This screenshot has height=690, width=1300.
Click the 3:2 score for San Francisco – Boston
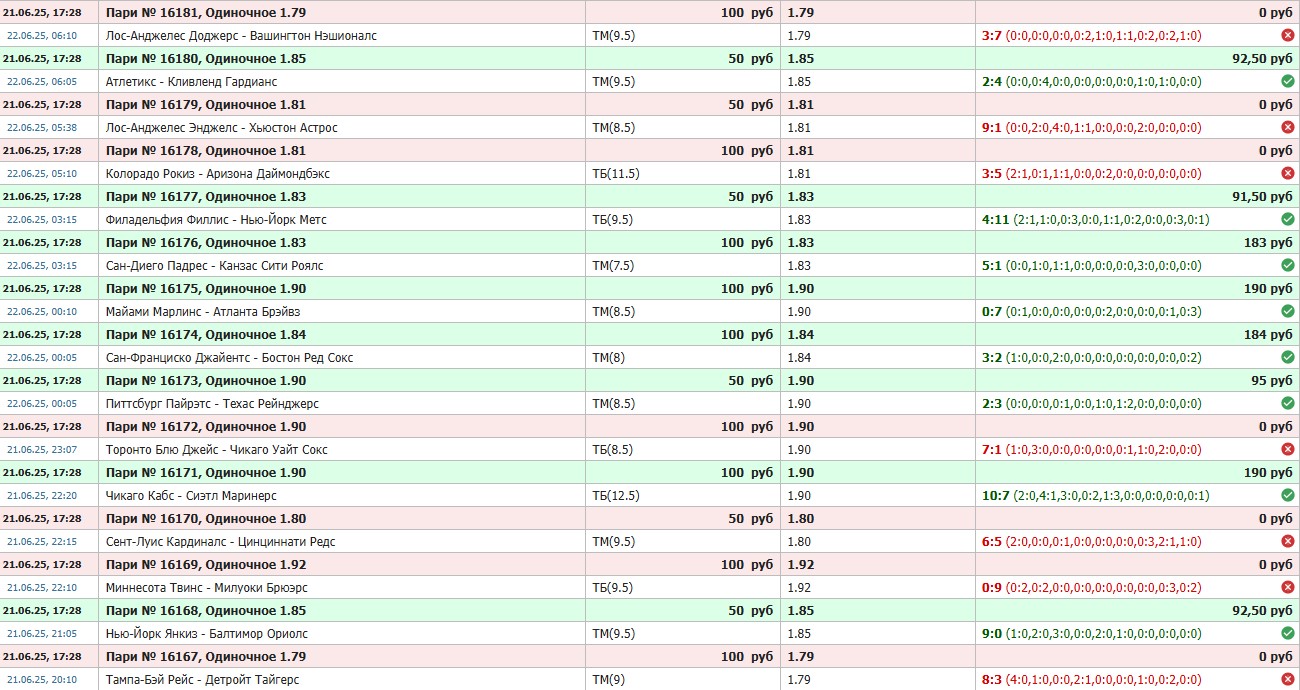(992, 357)
